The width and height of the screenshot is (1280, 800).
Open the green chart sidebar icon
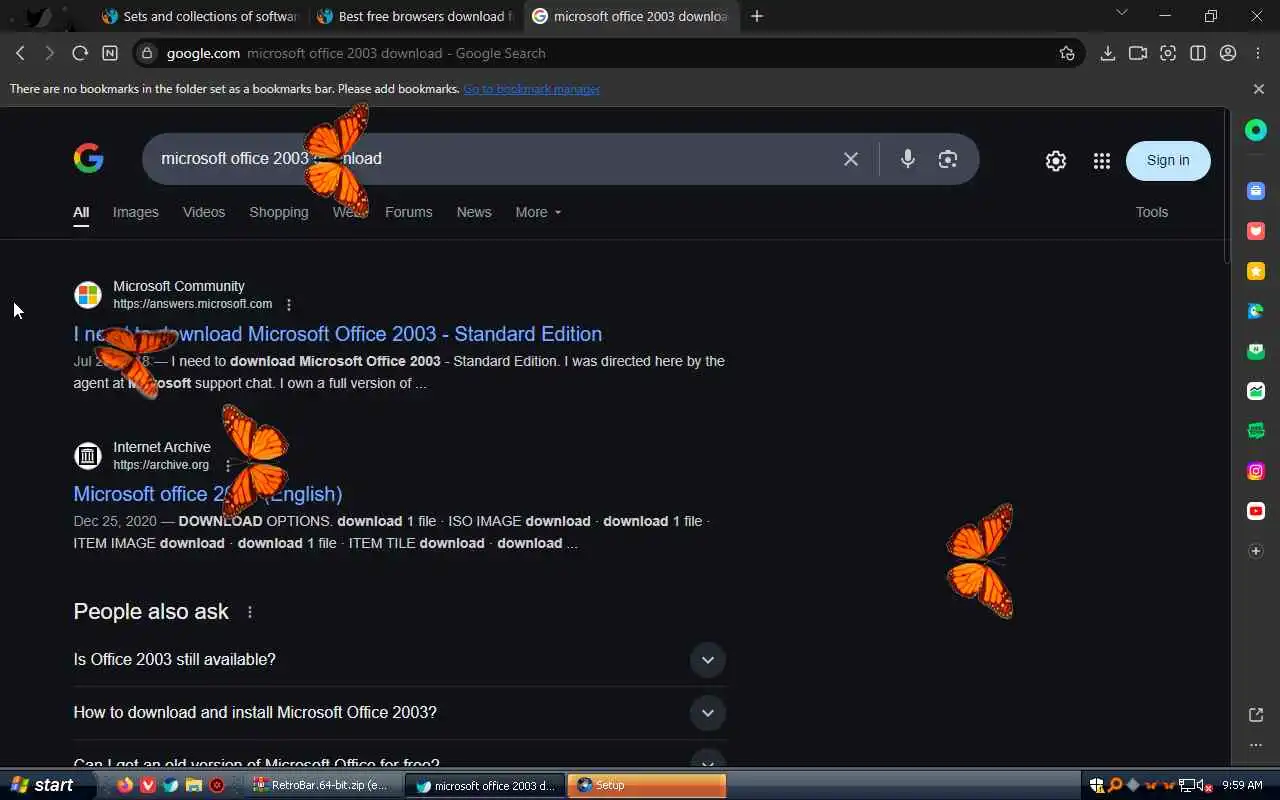pos(1256,391)
